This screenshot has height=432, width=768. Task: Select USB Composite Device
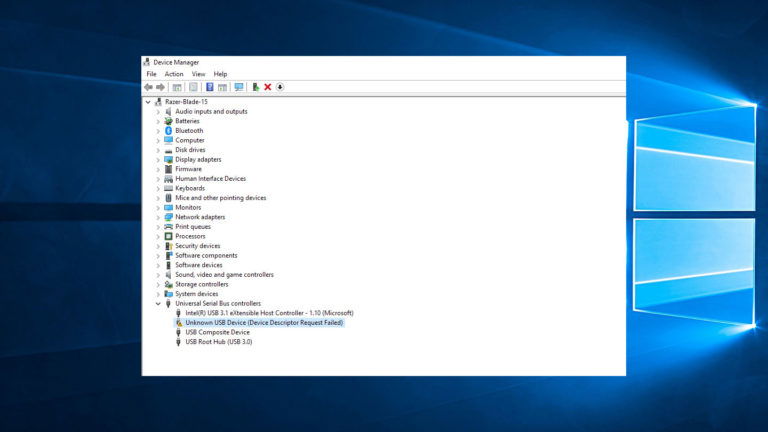(217, 332)
